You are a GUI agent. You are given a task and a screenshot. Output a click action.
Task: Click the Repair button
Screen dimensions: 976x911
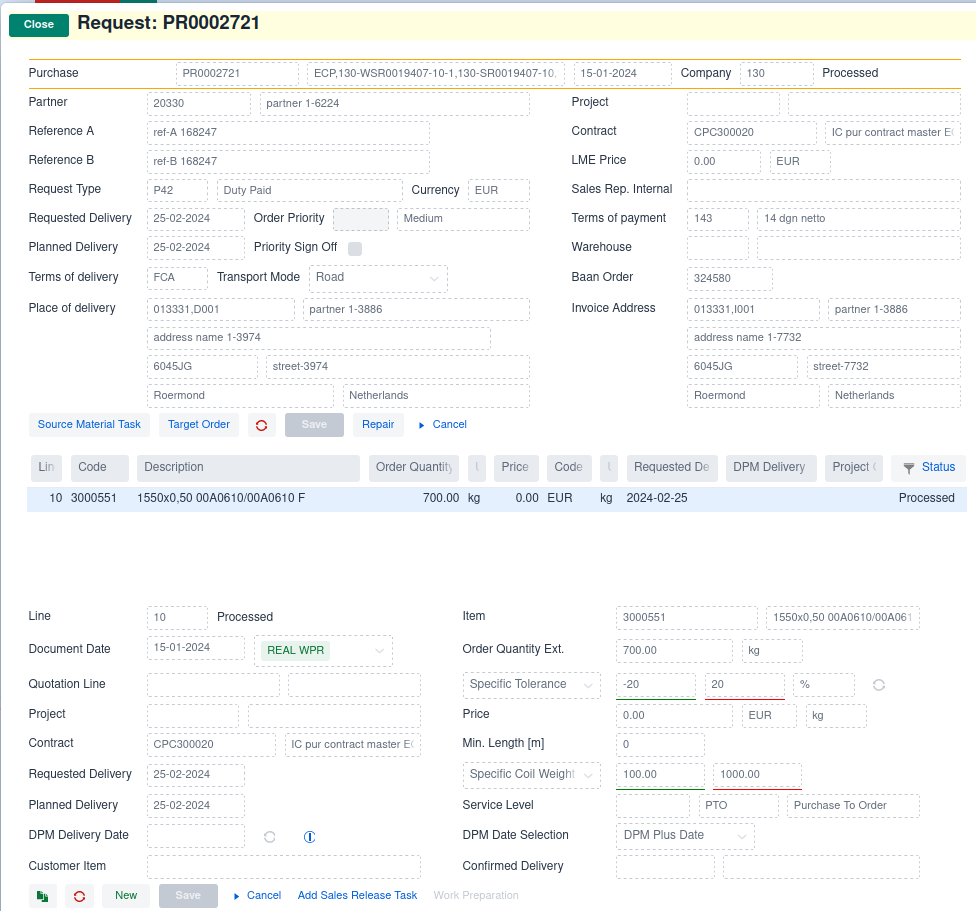378,425
